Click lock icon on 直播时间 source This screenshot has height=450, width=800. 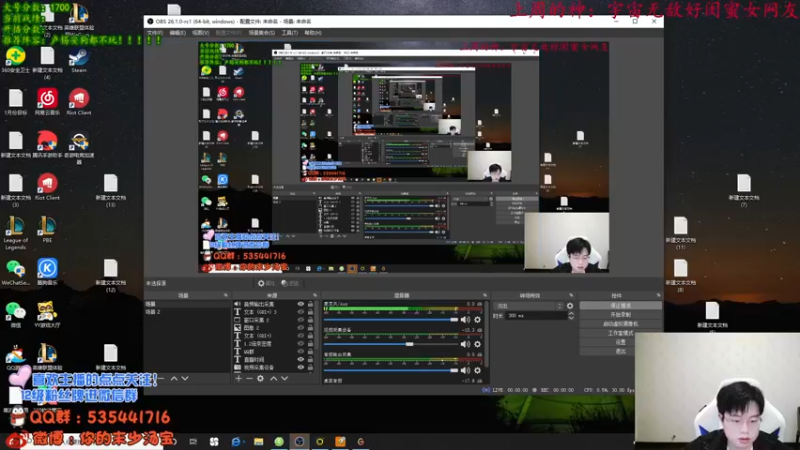pos(310,360)
